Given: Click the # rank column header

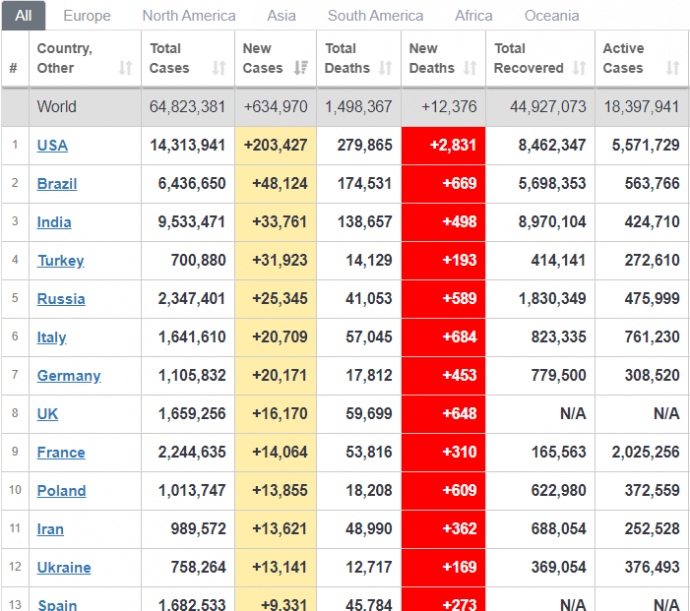Looking at the screenshot, I should [14, 68].
